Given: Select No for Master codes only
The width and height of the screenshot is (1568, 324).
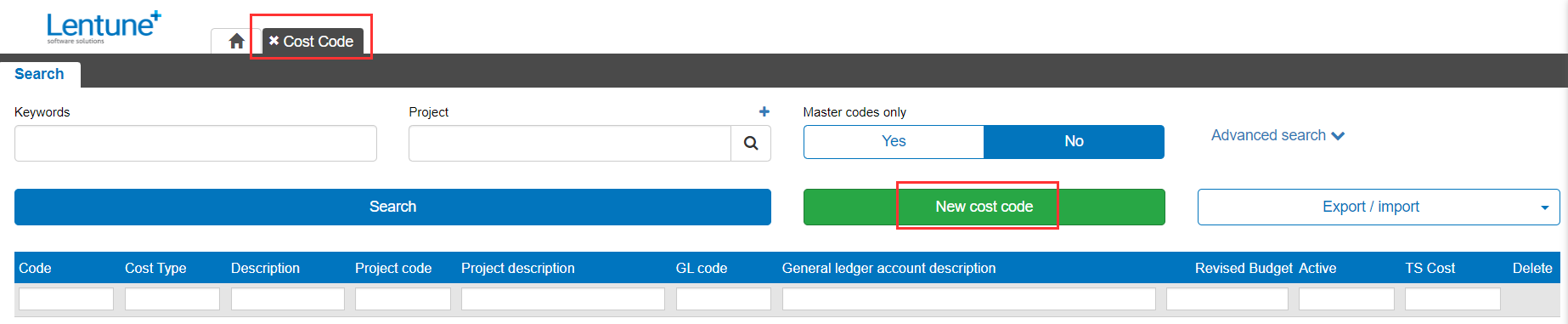Looking at the screenshot, I should pos(1074,141).
